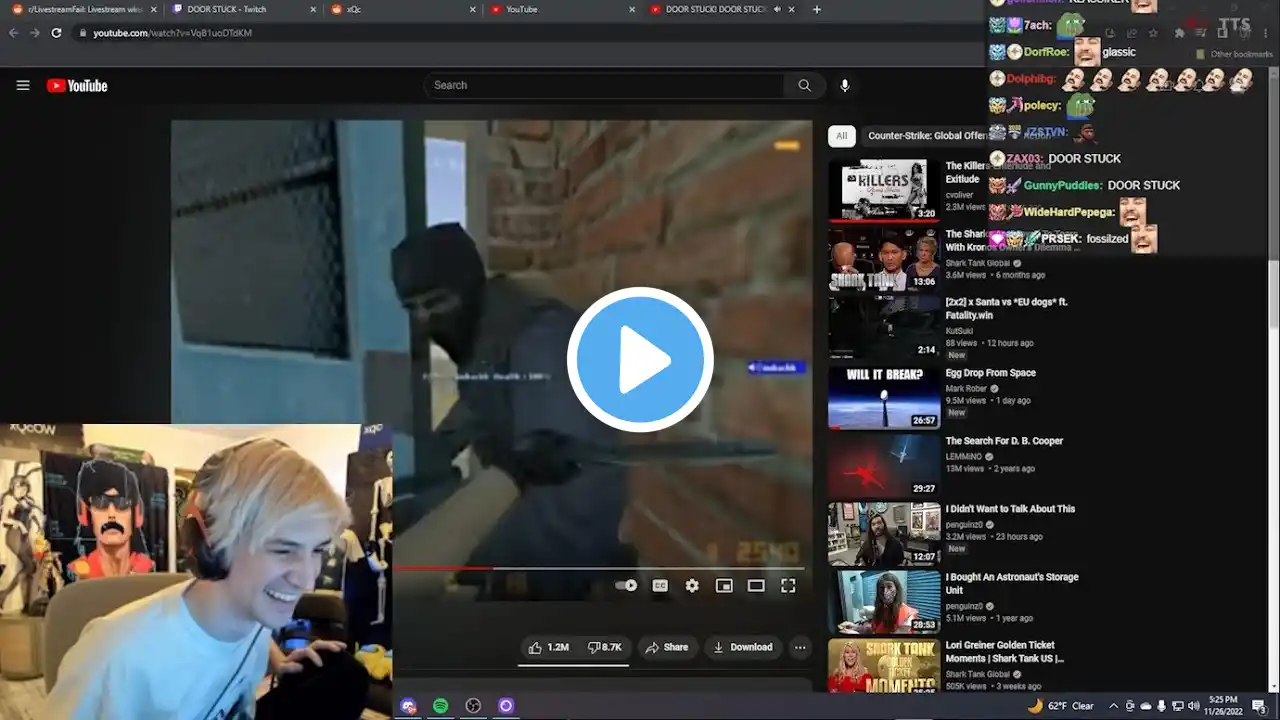
Task: Open a new browser tab
Action: (817, 10)
